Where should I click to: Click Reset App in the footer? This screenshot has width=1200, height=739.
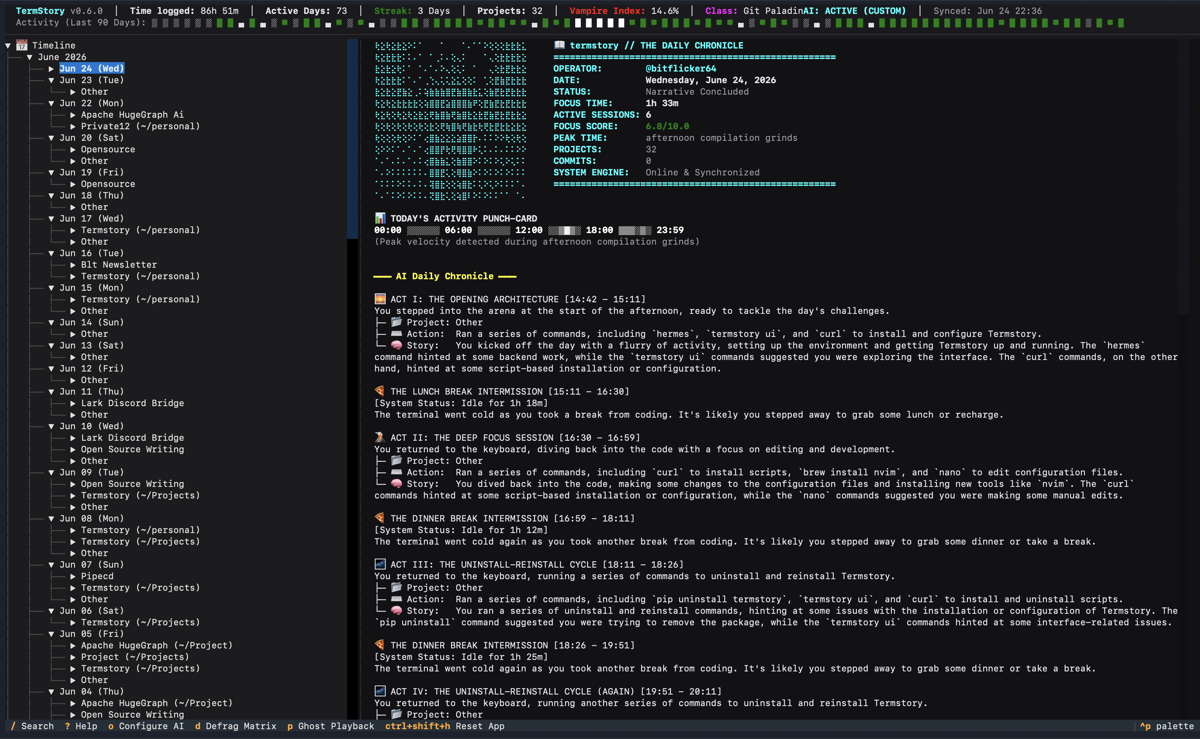pos(445,726)
